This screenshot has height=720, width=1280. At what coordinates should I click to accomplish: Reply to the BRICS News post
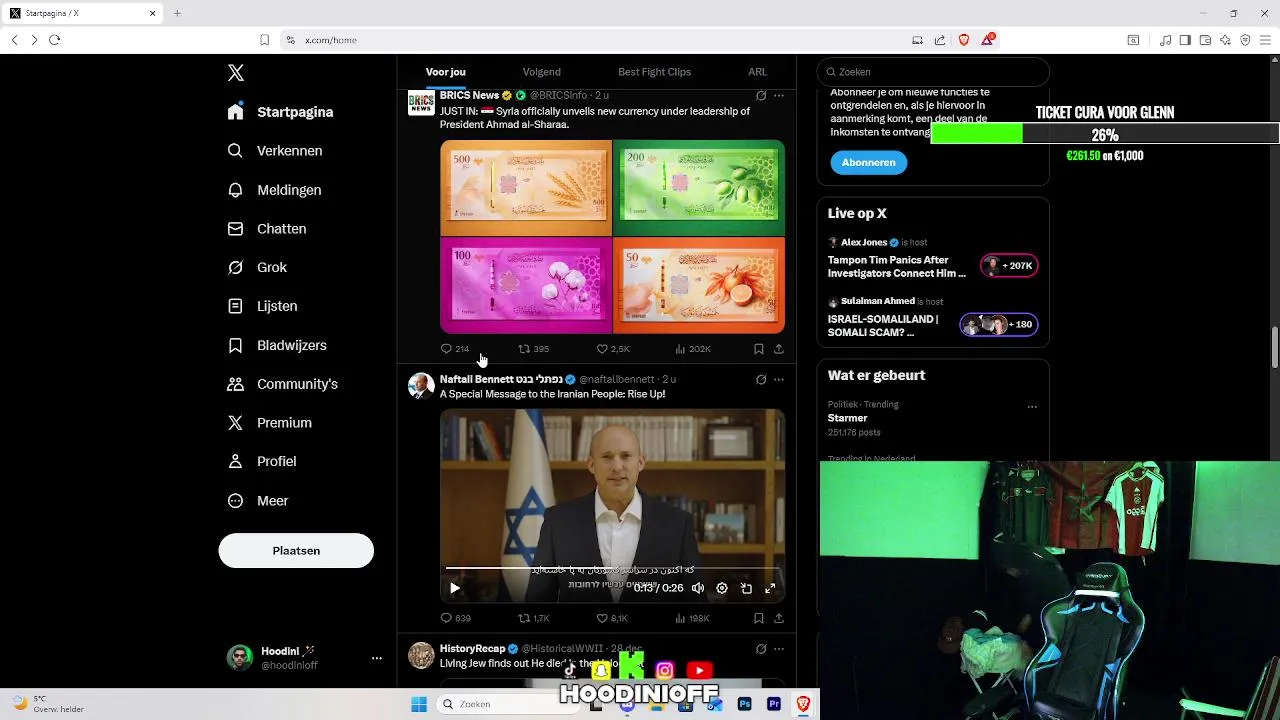coord(454,349)
